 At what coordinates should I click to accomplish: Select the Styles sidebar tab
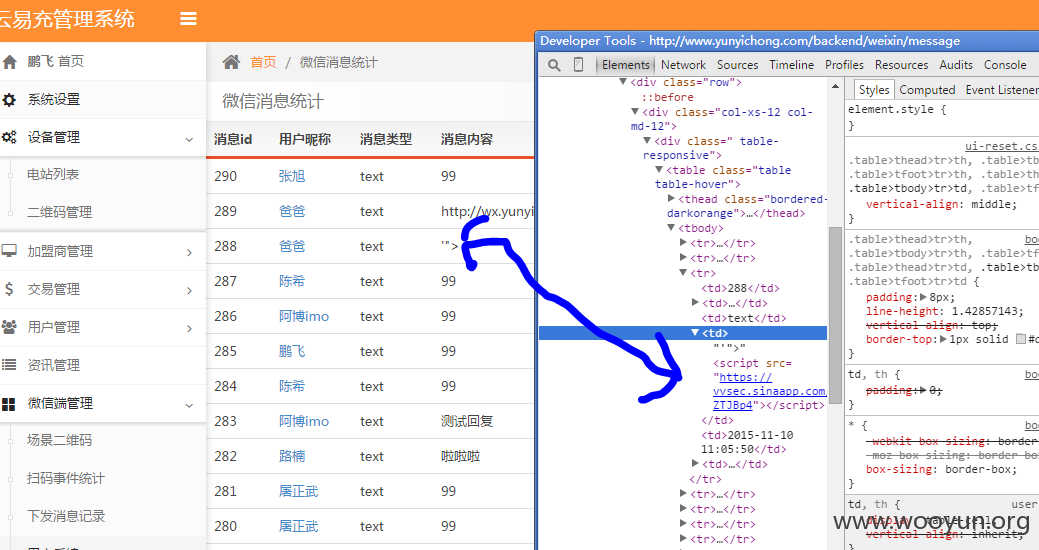tap(874, 89)
